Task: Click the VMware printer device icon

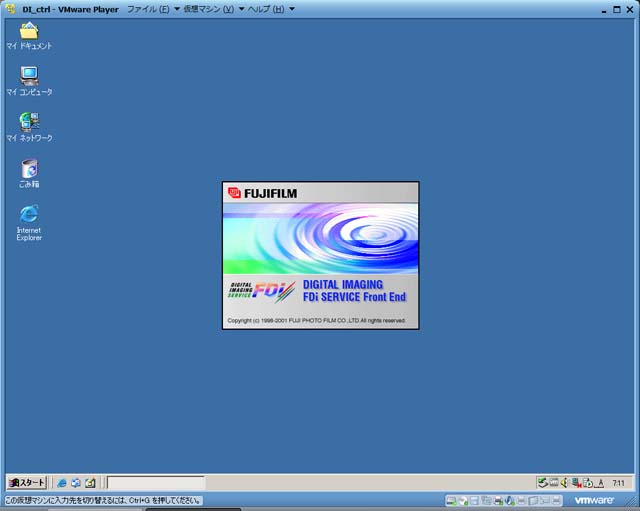Action: coord(498,501)
